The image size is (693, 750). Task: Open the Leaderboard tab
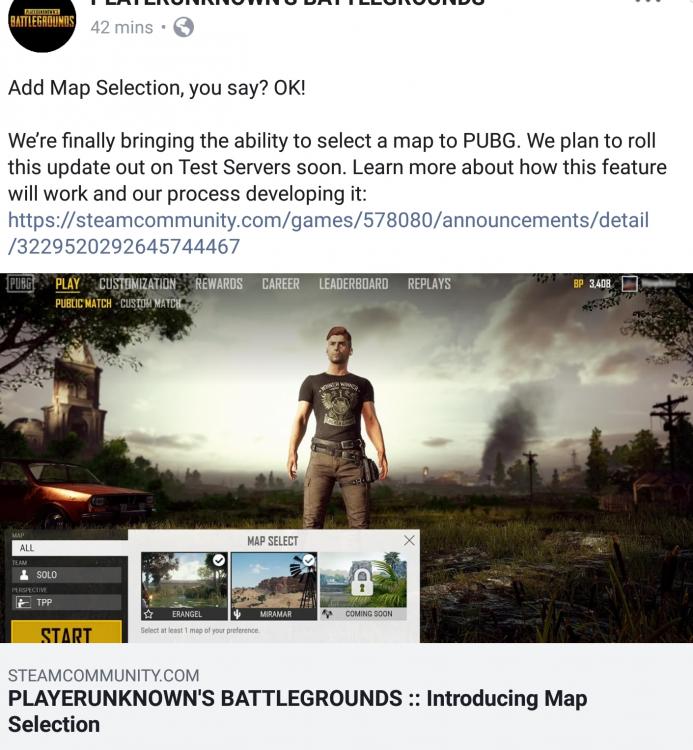[353, 284]
